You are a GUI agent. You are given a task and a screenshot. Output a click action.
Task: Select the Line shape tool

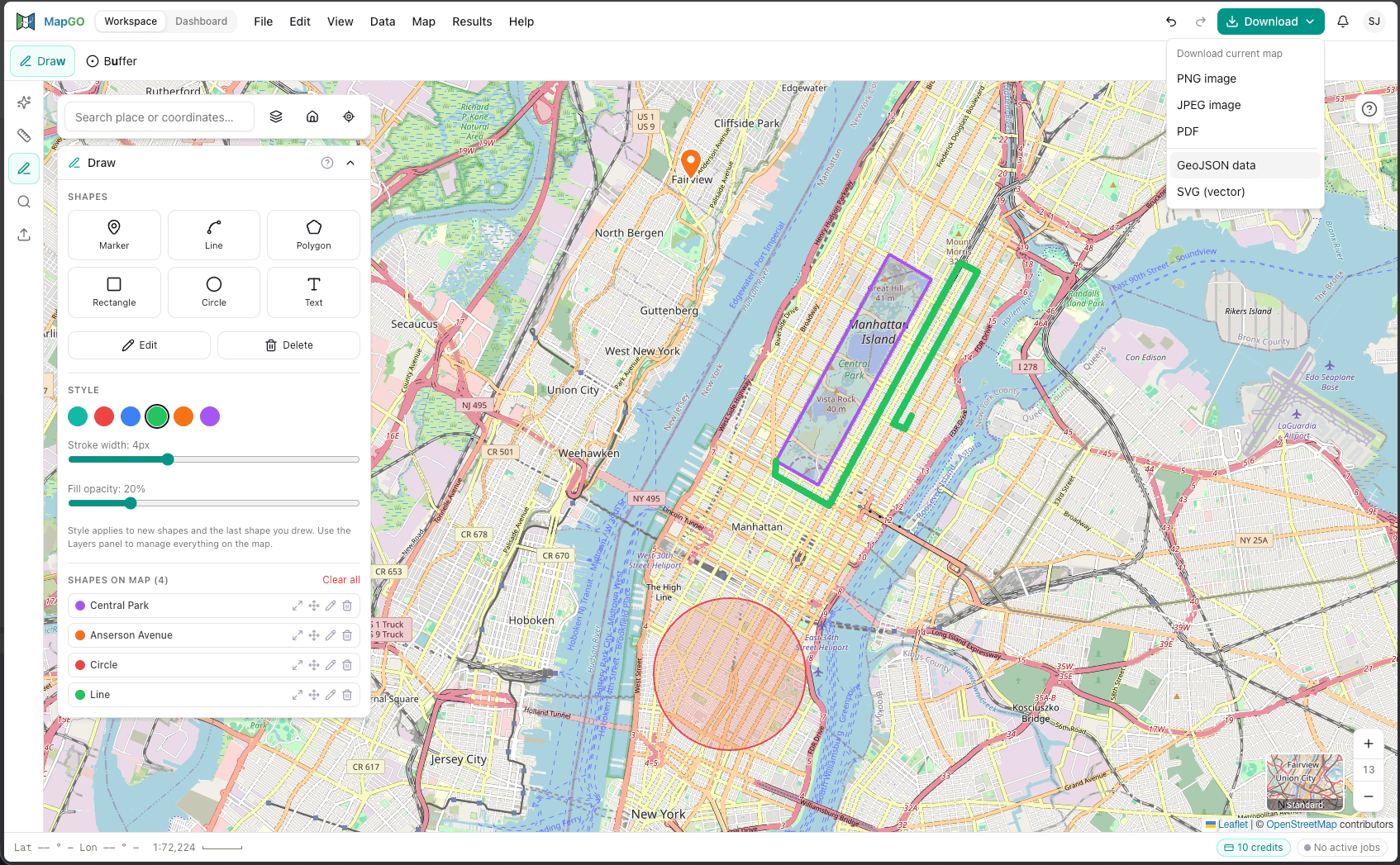pos(214,235)
